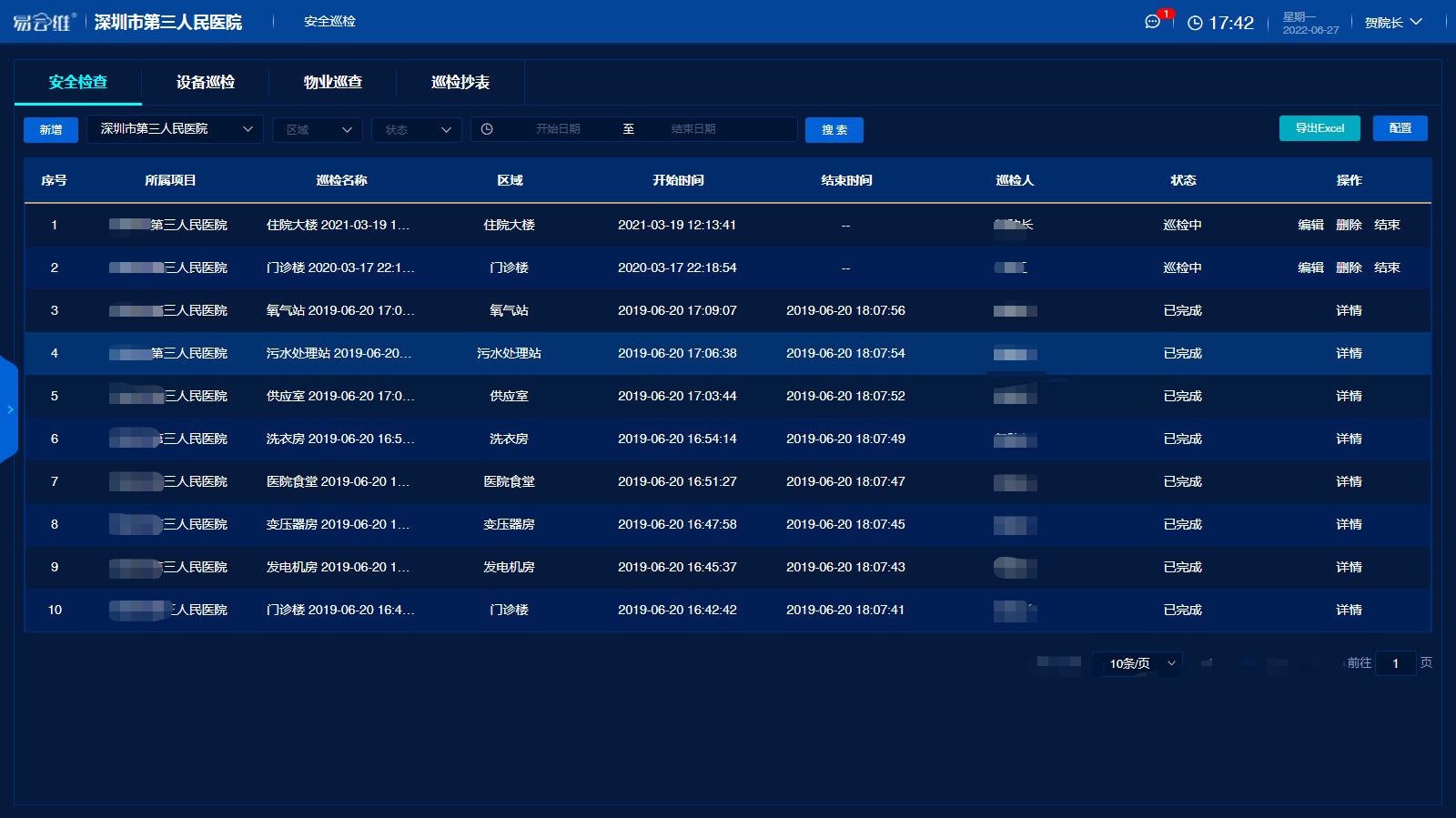Click the page number jump input field
The width and height of the screenshot is (1456, 818).
(1395, 663)
